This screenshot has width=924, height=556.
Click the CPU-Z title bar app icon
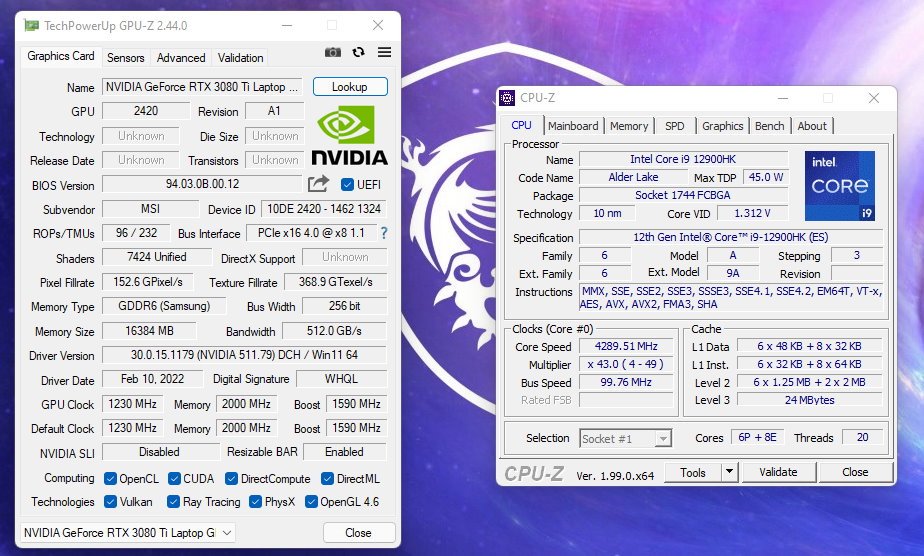point(507,98)
